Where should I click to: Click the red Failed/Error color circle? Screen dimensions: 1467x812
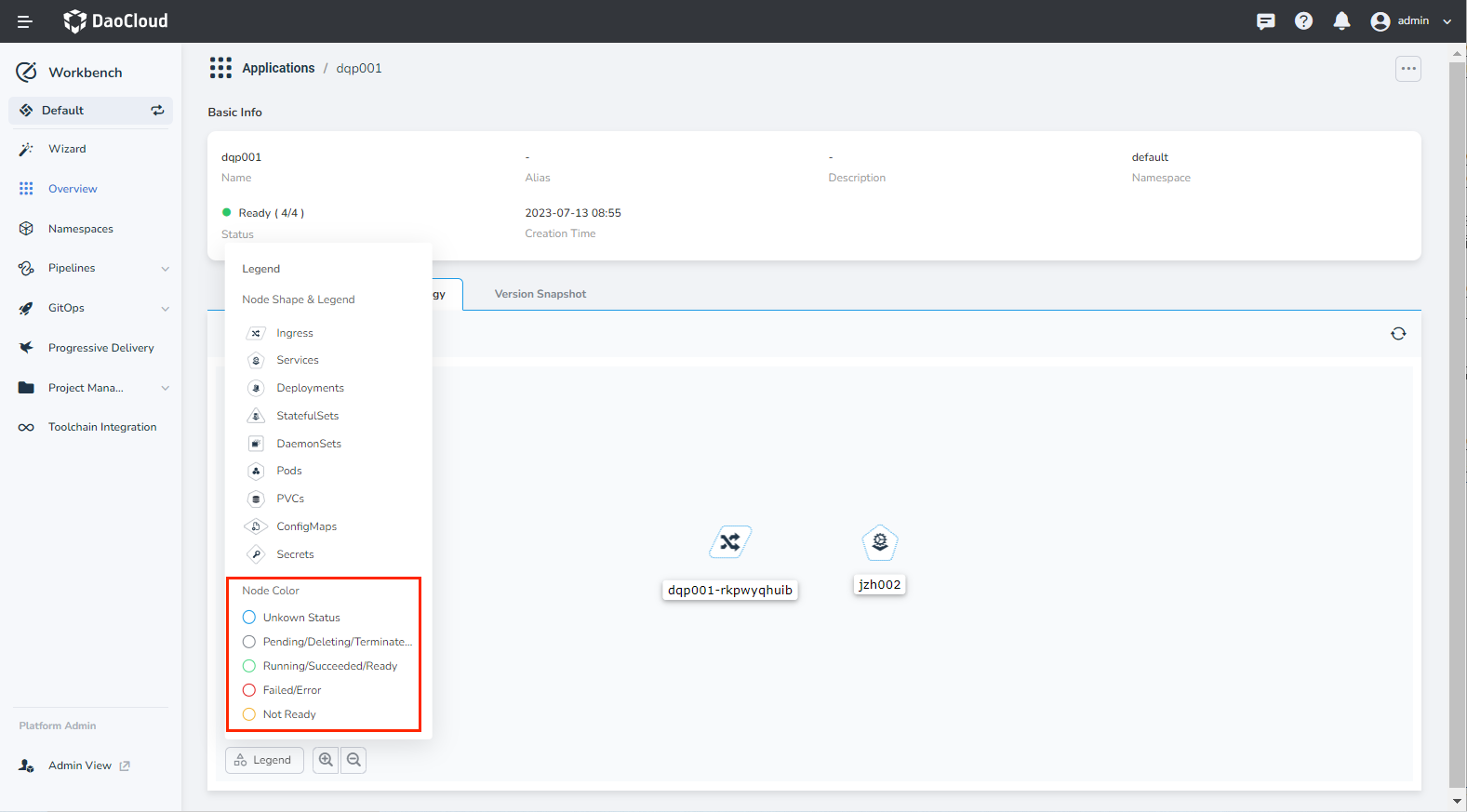[x=249, y=690]
